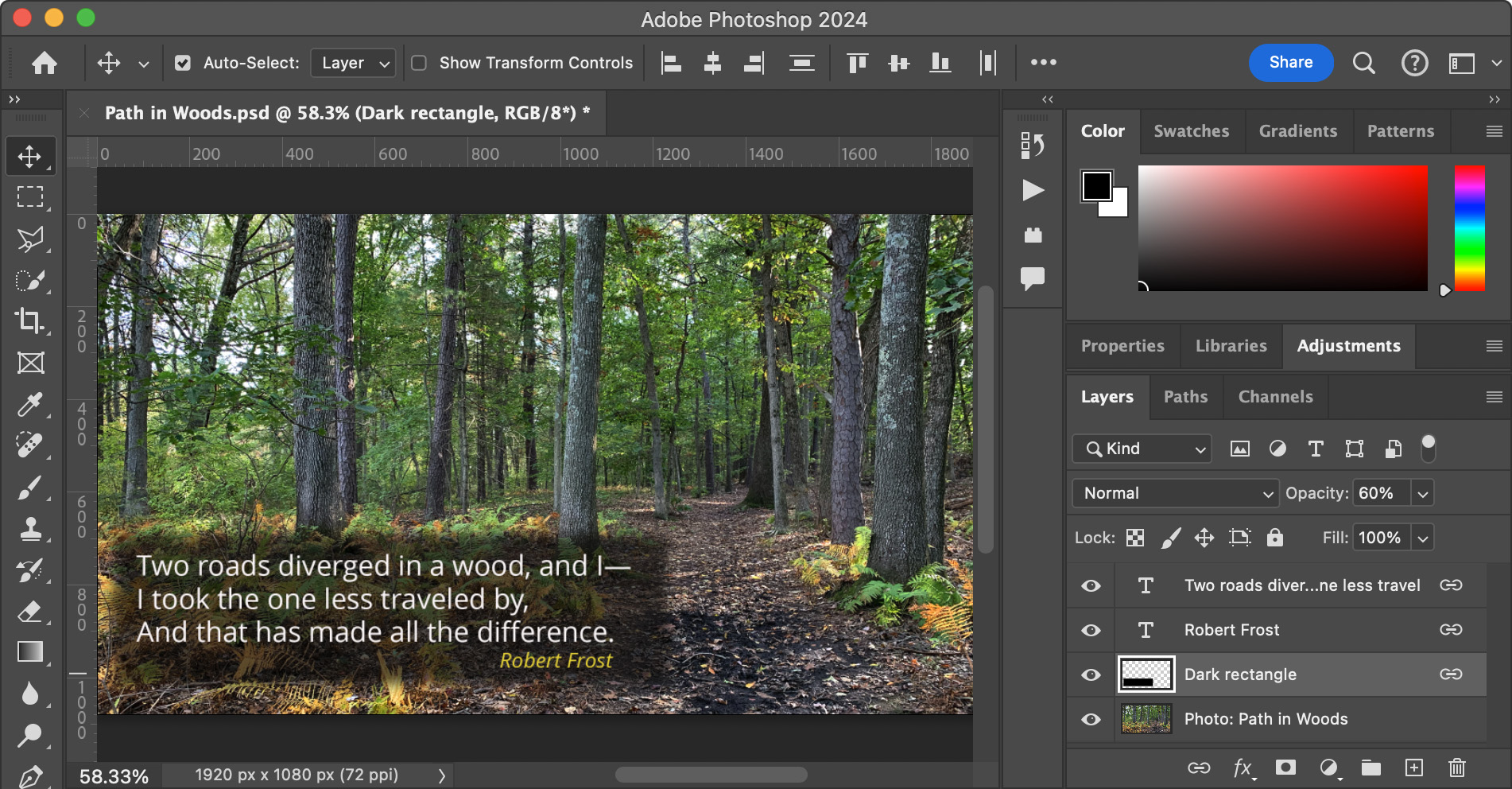This screenshot has height=789, width=1512.
Task: Click the add layer style fx icon
Action: (x=1243, y=768)
